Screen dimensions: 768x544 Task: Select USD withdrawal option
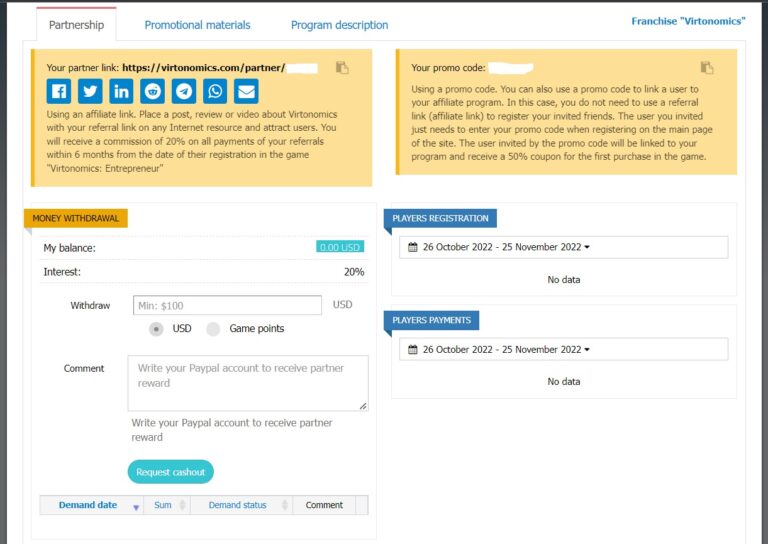(x=156, y=329)
